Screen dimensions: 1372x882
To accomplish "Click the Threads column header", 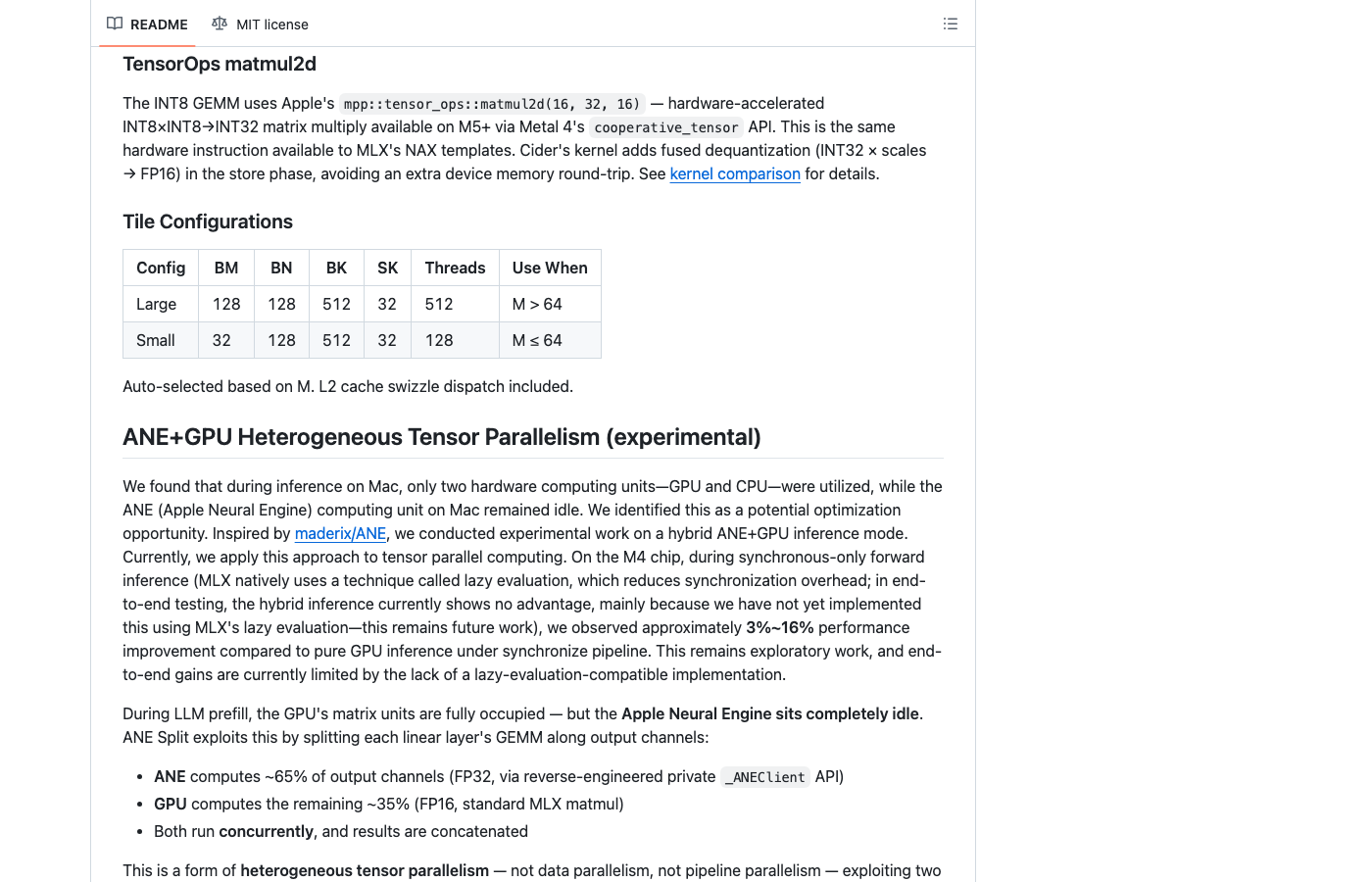I will point(455,268).
